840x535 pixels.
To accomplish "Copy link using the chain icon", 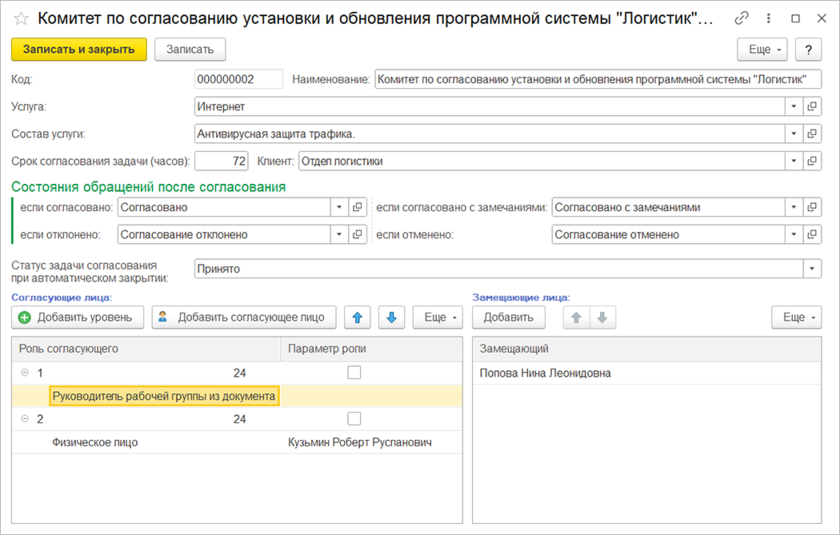I will pyautogui.click(x=741, y=18).
